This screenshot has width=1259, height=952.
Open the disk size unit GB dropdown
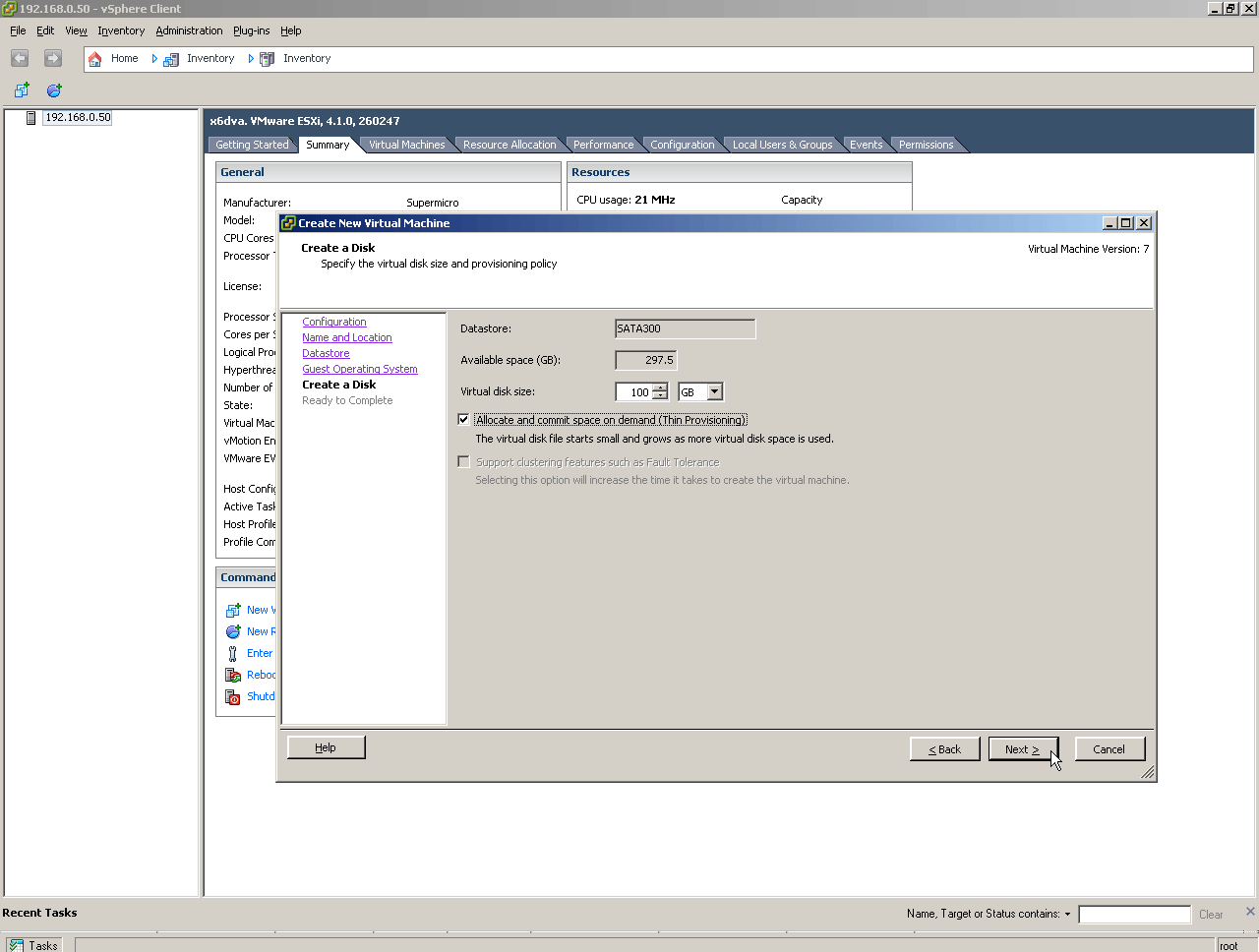click(715, 392)
